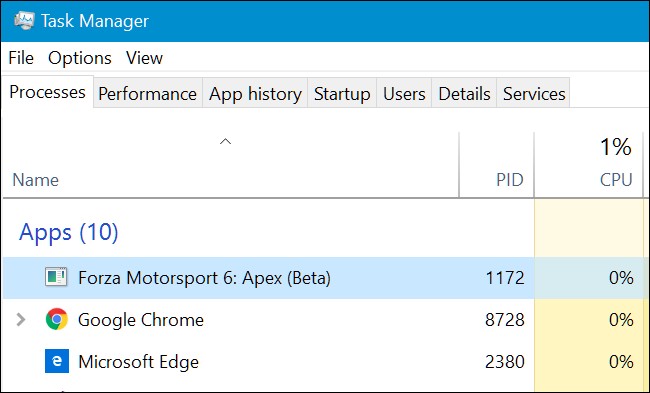
Task: Sort by the CPU column header
Action: click(616, 180)
